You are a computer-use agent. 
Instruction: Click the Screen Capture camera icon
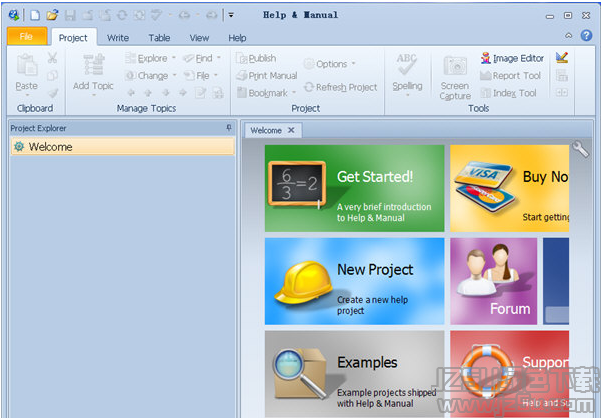pos(455,66)
